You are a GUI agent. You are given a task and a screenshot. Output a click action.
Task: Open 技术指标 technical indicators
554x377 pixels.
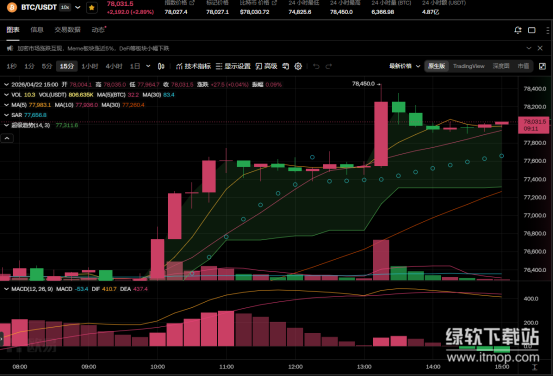[193, 66]
